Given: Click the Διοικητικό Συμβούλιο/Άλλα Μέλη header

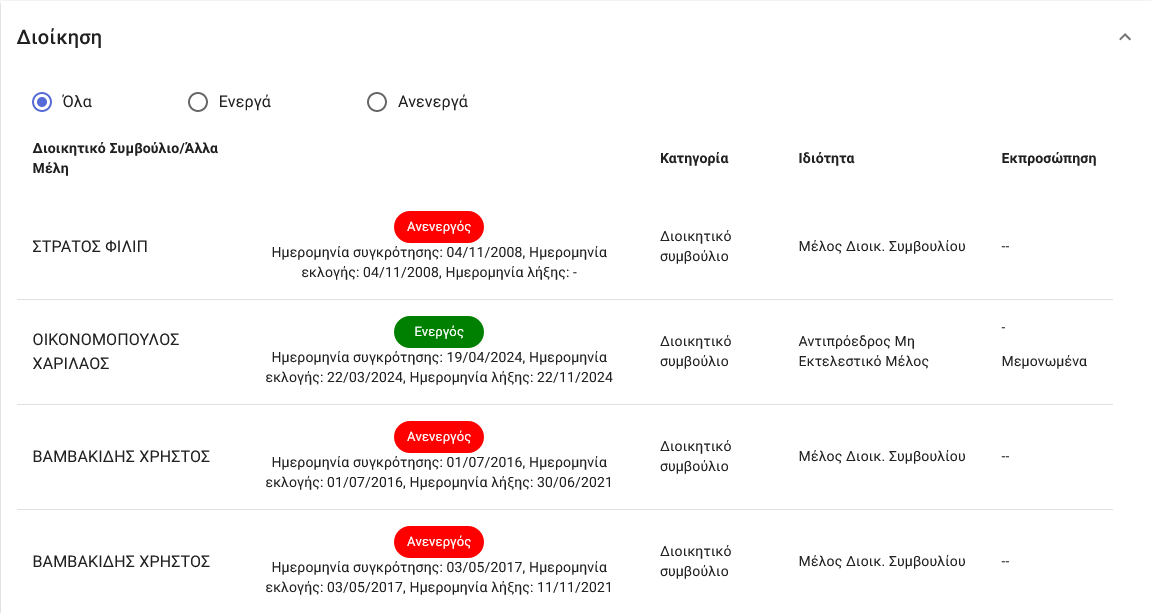Looking at the screenshot, I should [x=125, y=158].
